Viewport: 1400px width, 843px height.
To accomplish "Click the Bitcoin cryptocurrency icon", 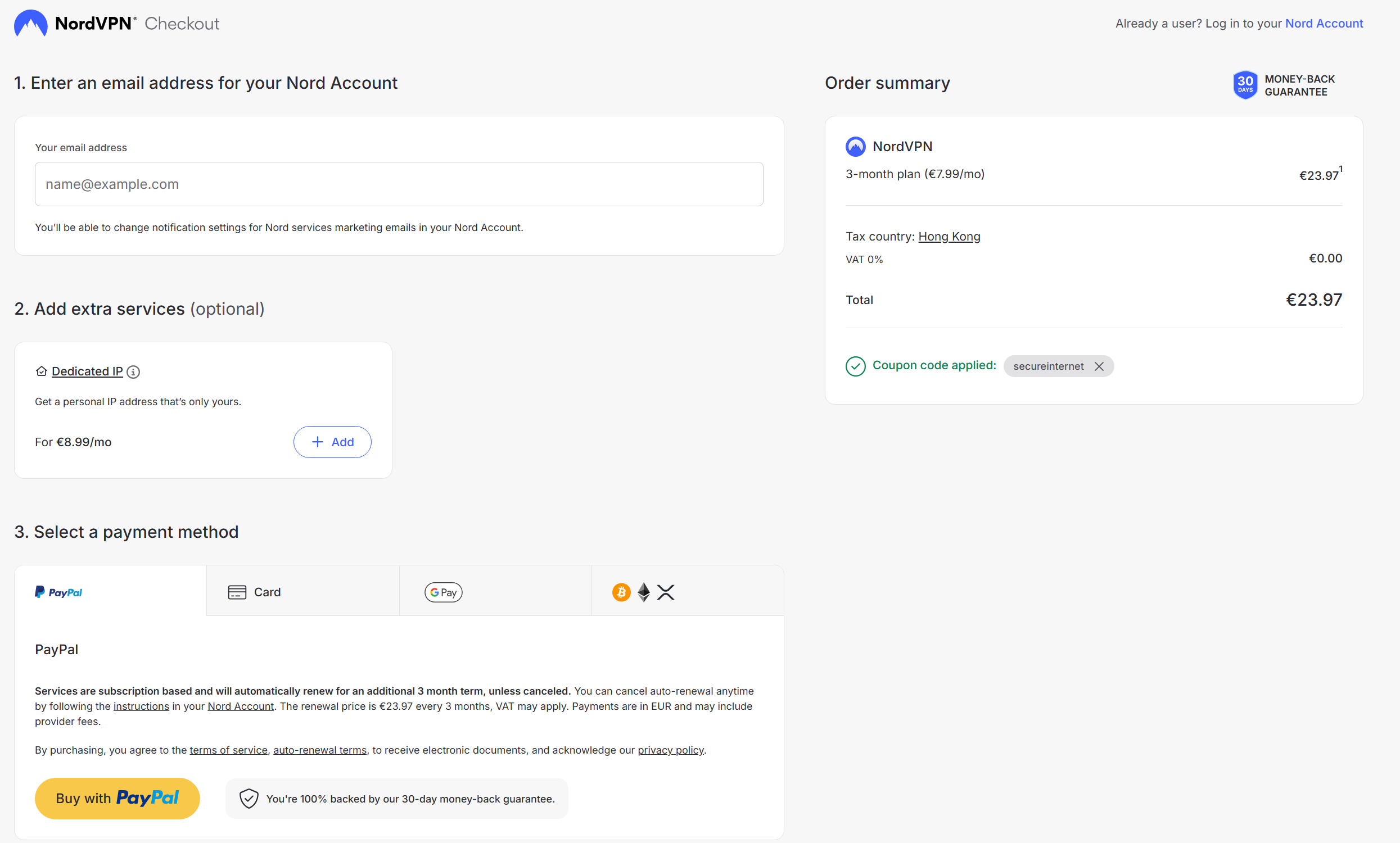I will pyautogui.click(x=621, y=592).
